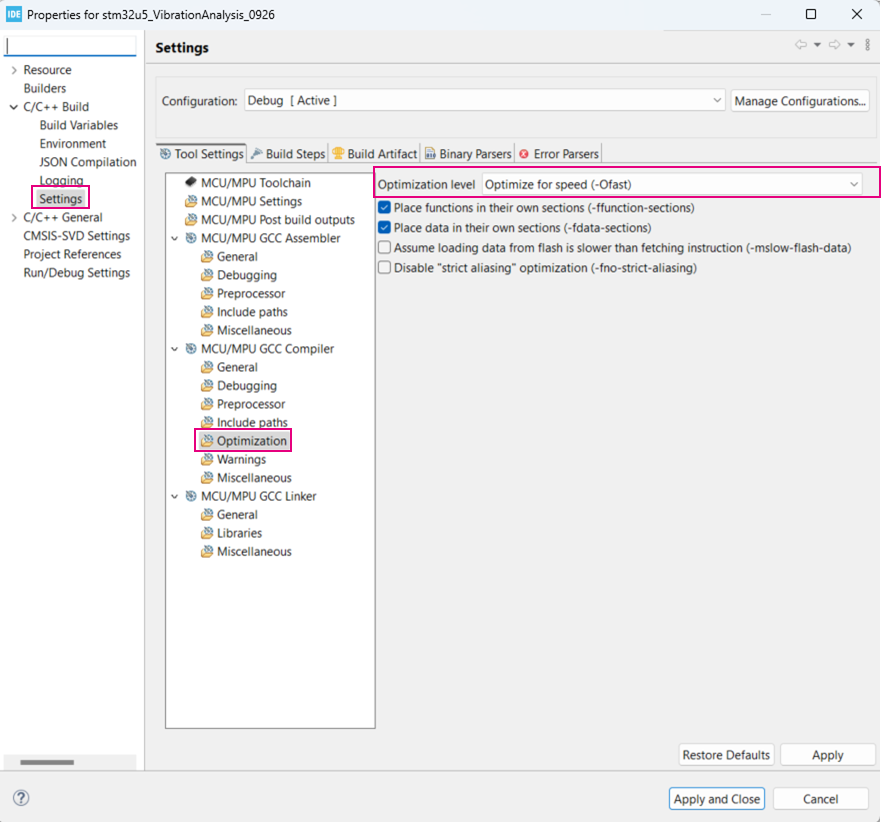Select Logging in left tree
This screenshot has height=822, width=881.
pyautogui.click(x=61, y=180)
